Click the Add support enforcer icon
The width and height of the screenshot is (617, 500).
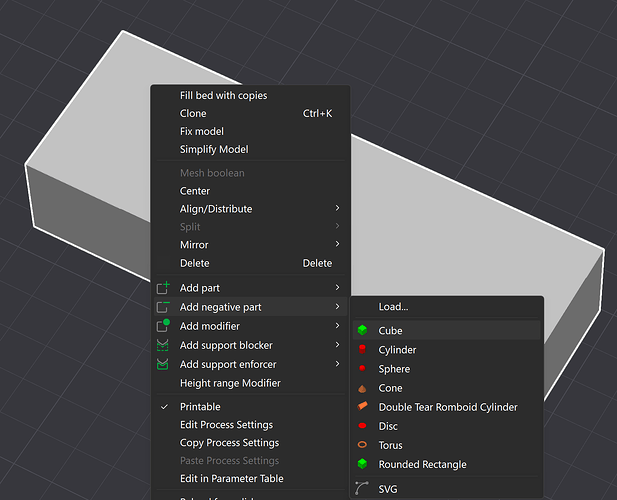[163, 364]
